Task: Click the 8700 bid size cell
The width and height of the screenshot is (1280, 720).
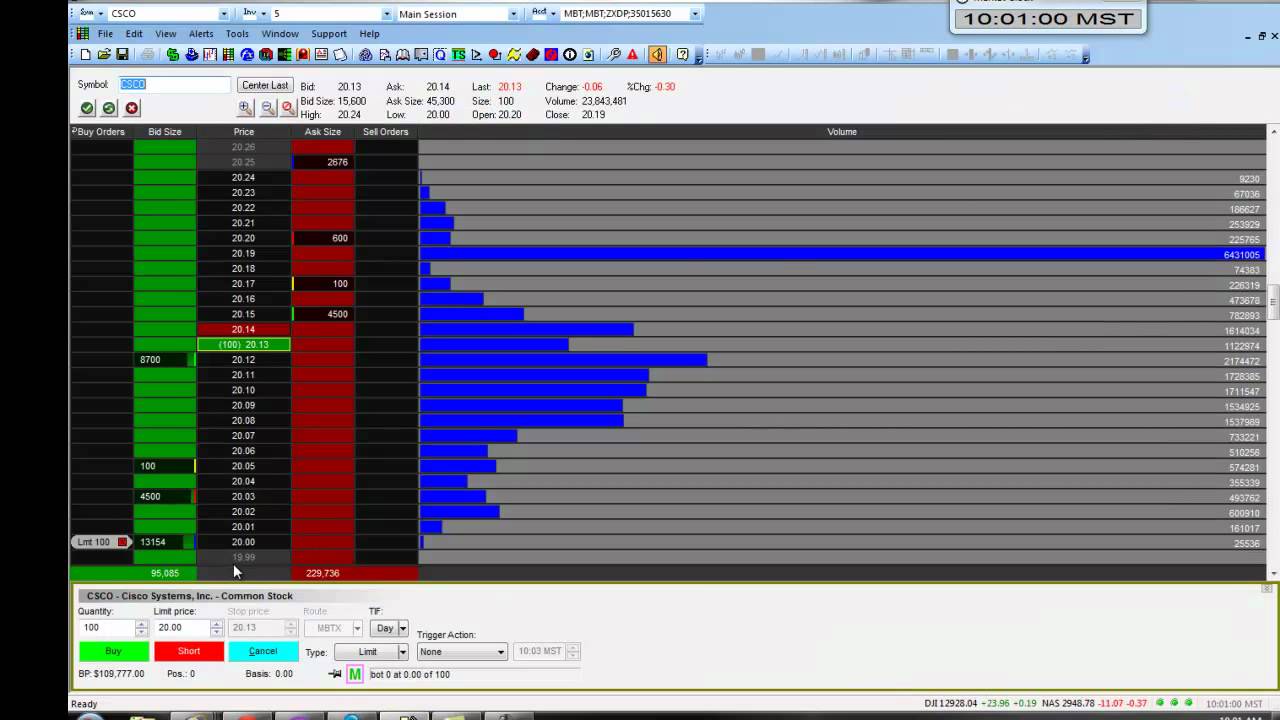Action: (x=165, y=360)
